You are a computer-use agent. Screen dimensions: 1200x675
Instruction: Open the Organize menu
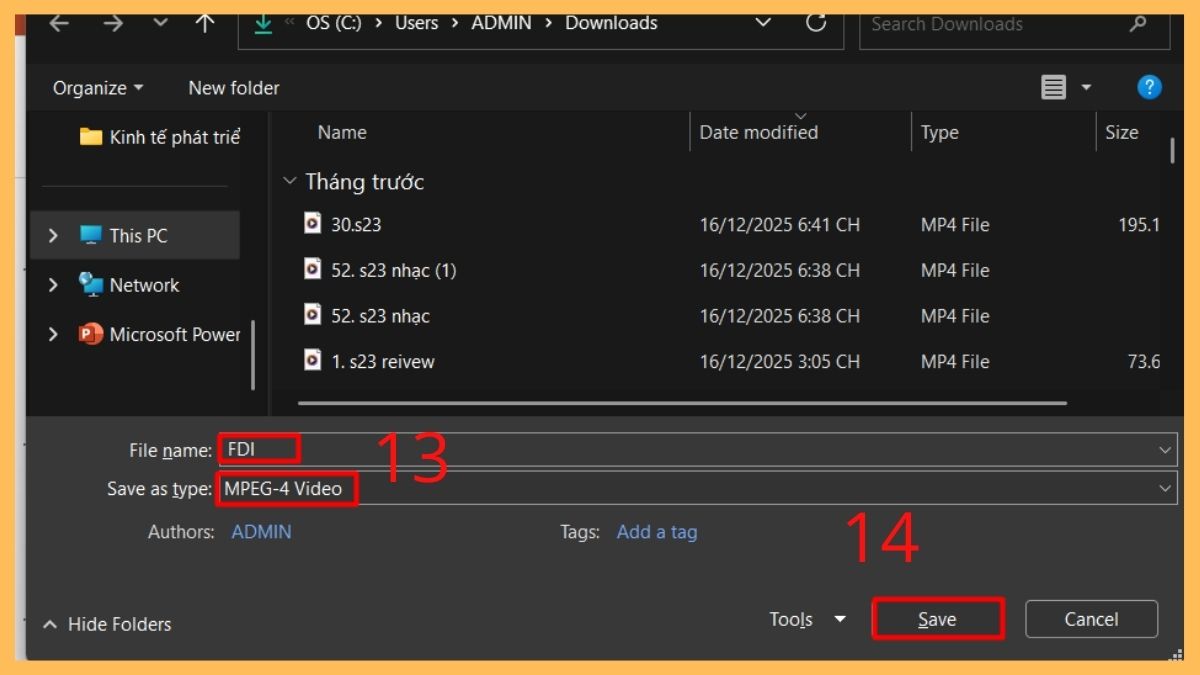tap(98, 88)
